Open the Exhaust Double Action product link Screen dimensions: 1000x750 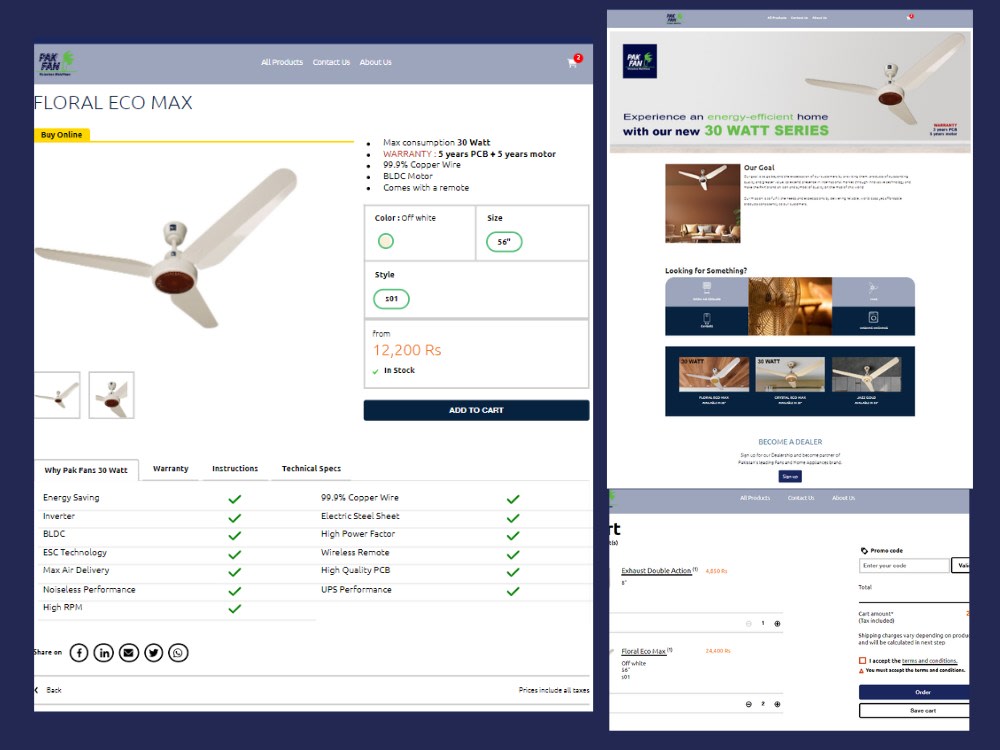click(656, 571)
